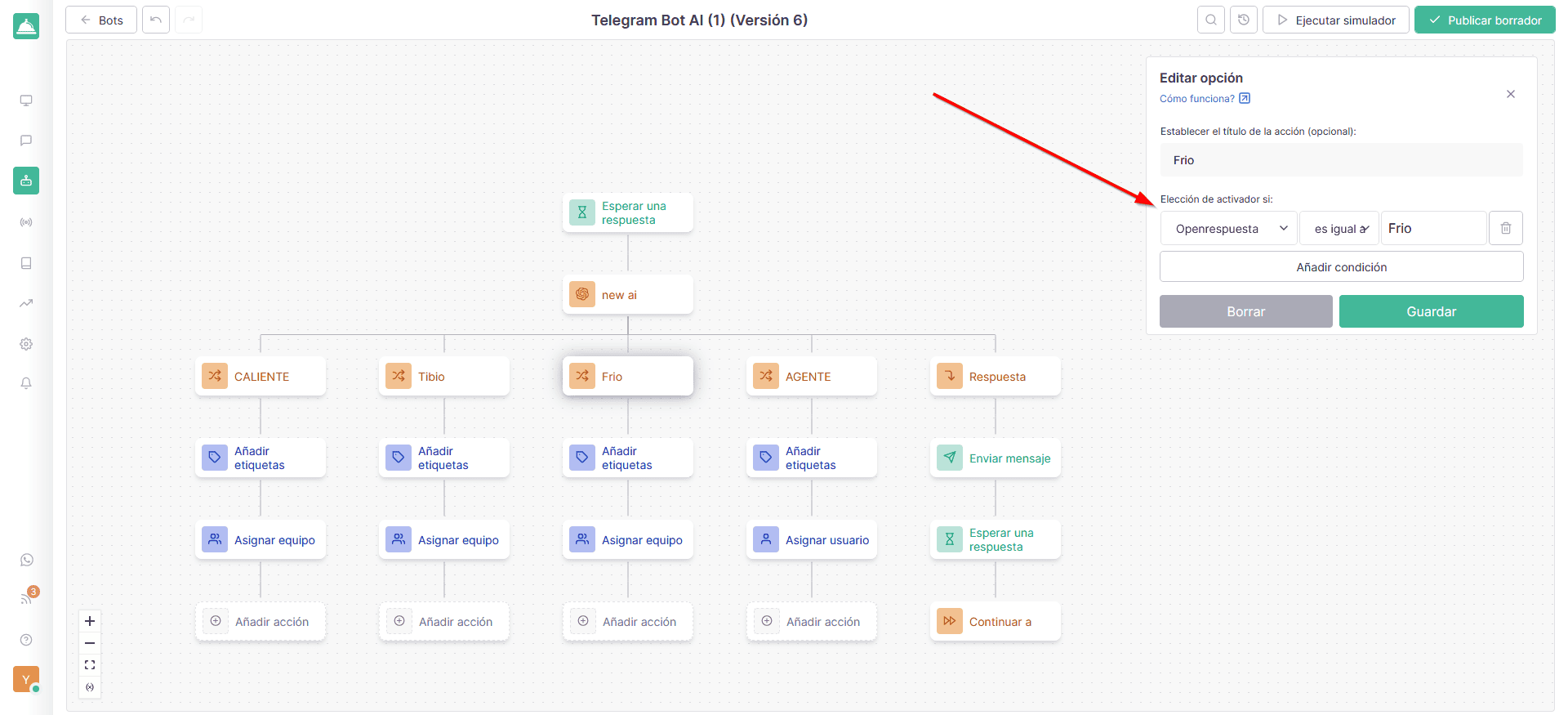Click Añadir acción under Tibio branch

click(444, 621)
